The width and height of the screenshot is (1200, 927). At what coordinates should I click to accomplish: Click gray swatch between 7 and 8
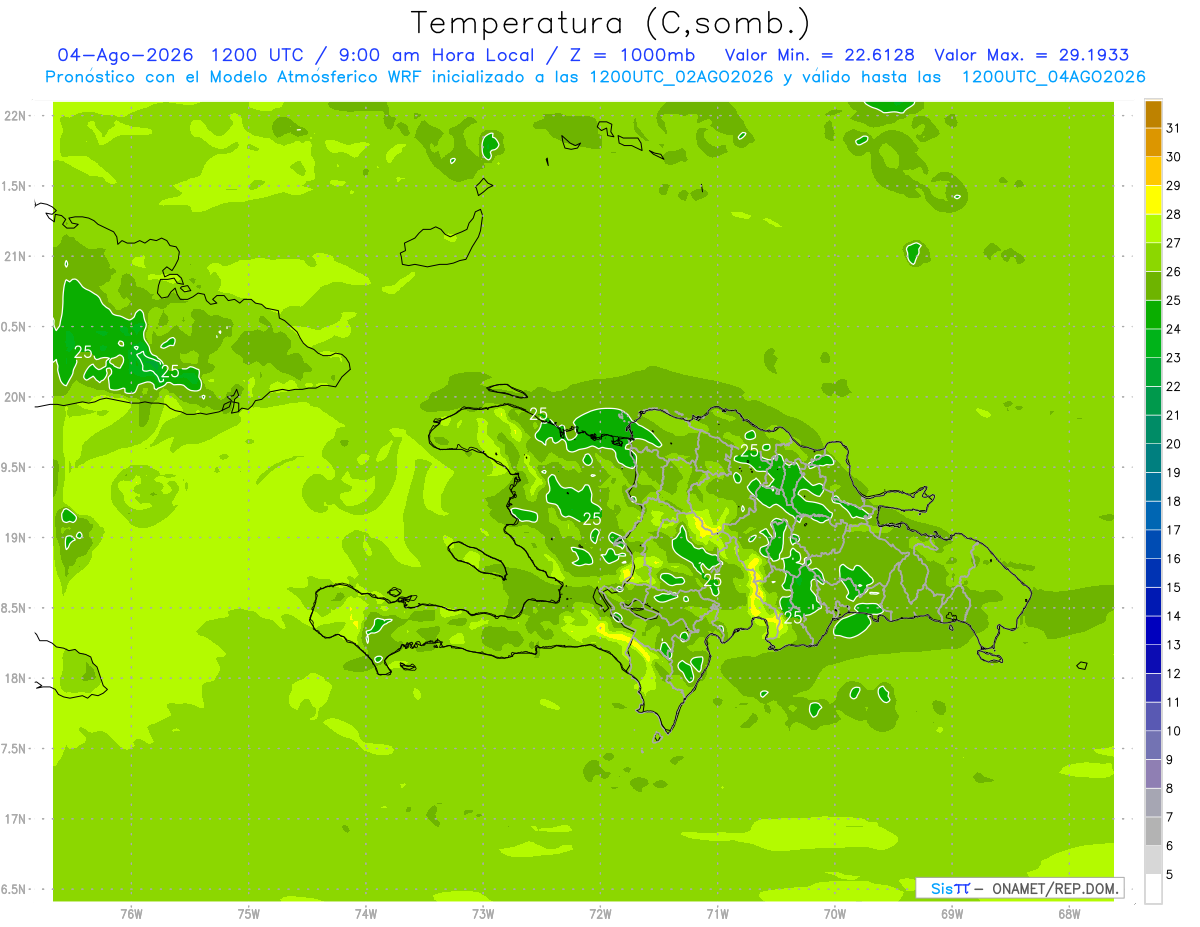pyautogui.click(x=1153, y=803)
